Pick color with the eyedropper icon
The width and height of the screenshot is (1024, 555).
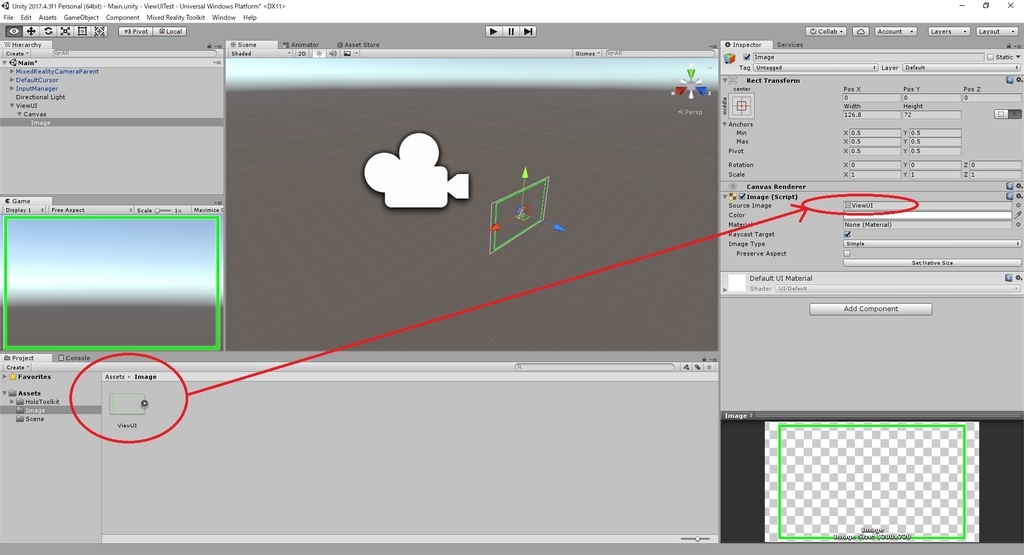click(x=1018, y=215)
